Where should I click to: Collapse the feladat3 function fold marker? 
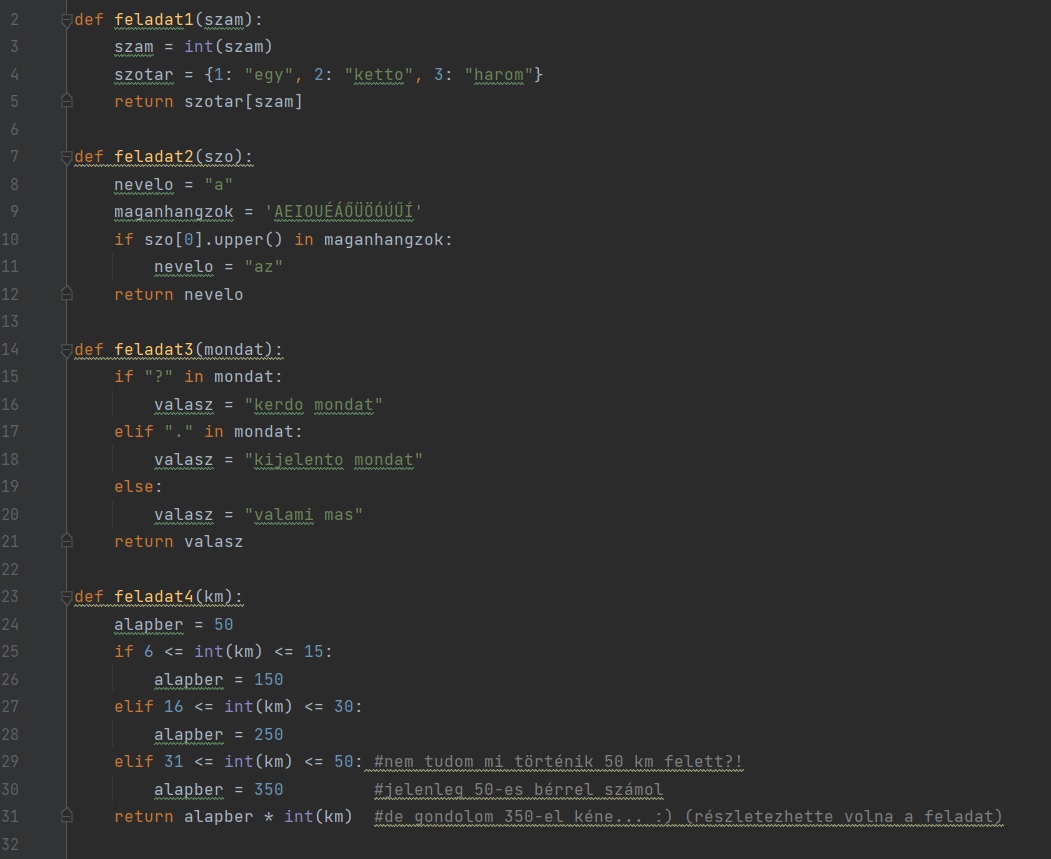(66, 350)
